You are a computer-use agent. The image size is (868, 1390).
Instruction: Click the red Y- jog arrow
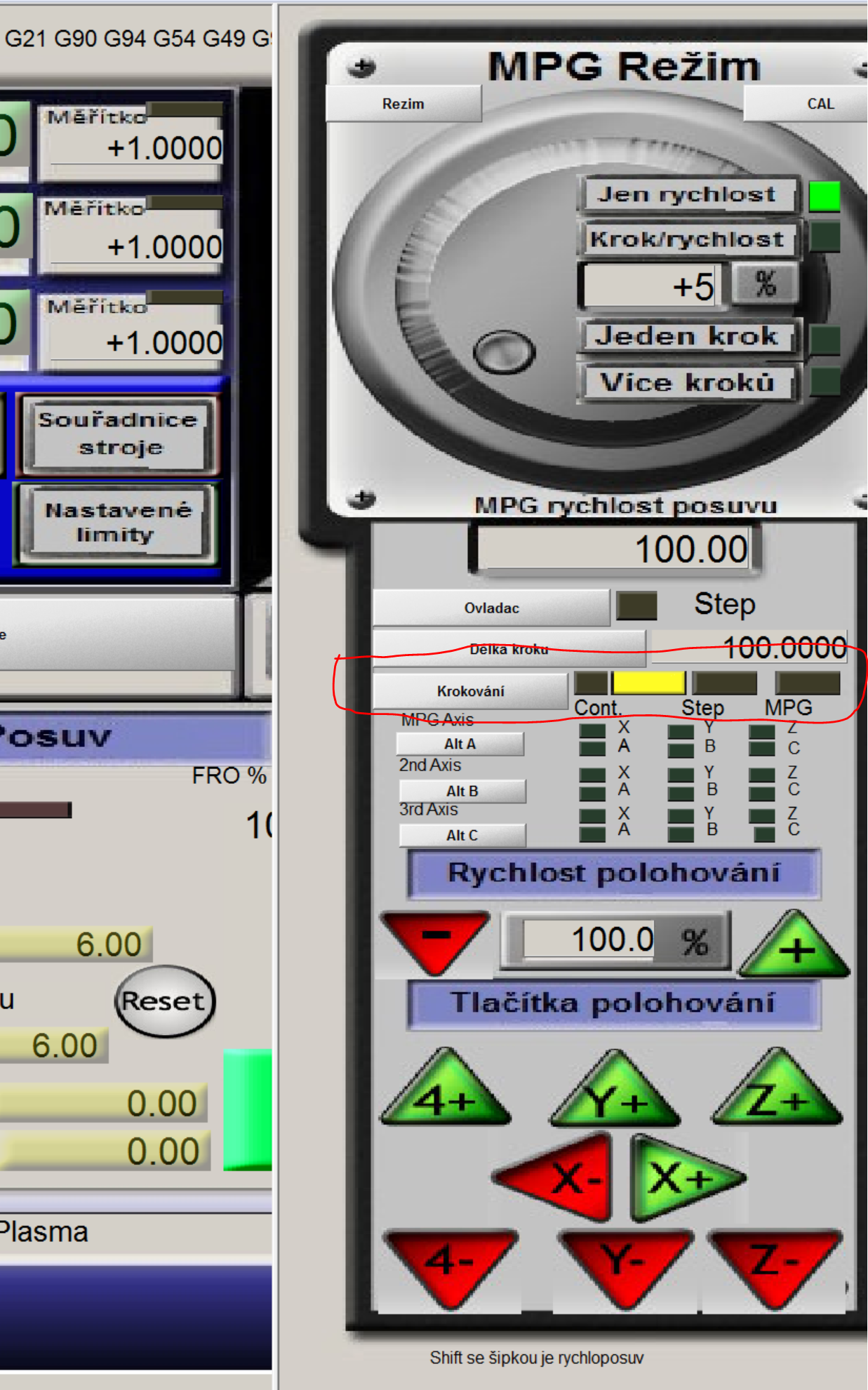(624, 1264)
